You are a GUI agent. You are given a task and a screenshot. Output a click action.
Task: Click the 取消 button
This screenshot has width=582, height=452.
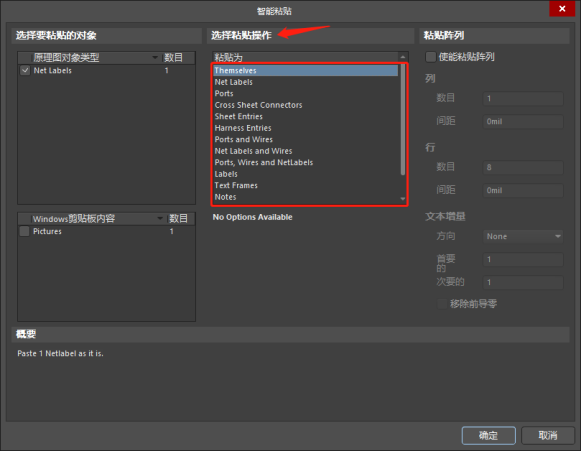548,435
